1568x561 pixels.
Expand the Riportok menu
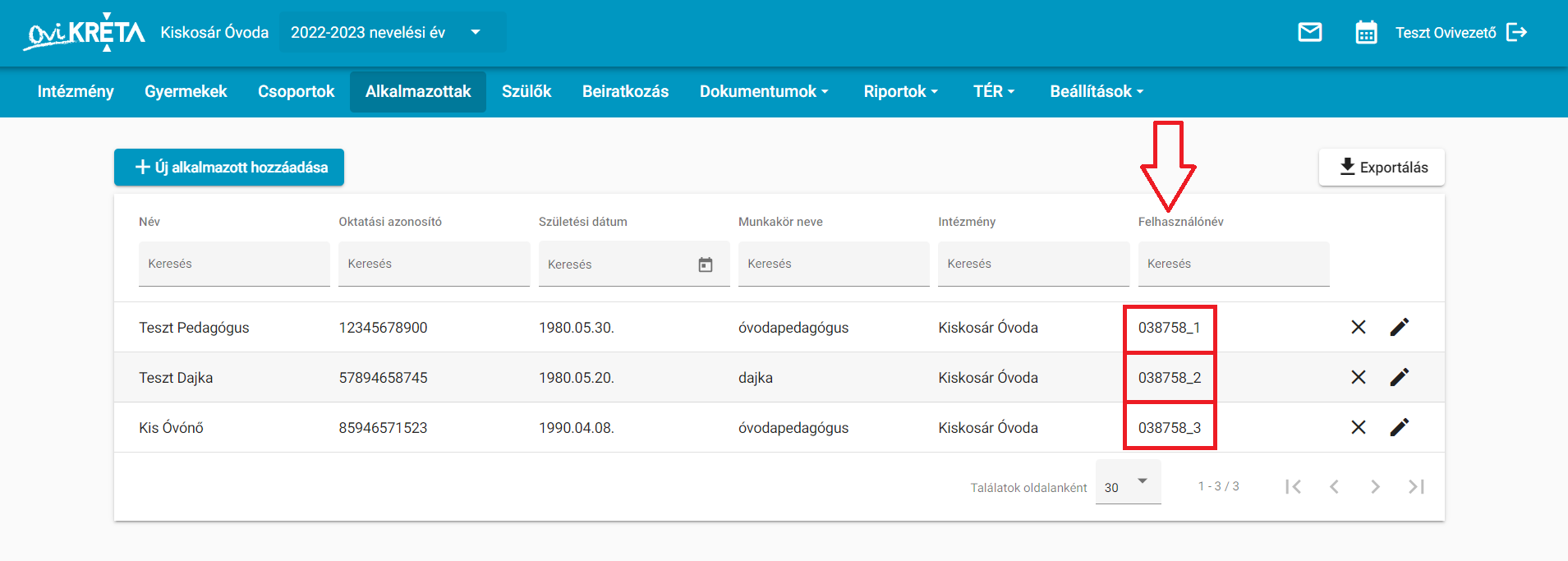(x=900, y=91)
